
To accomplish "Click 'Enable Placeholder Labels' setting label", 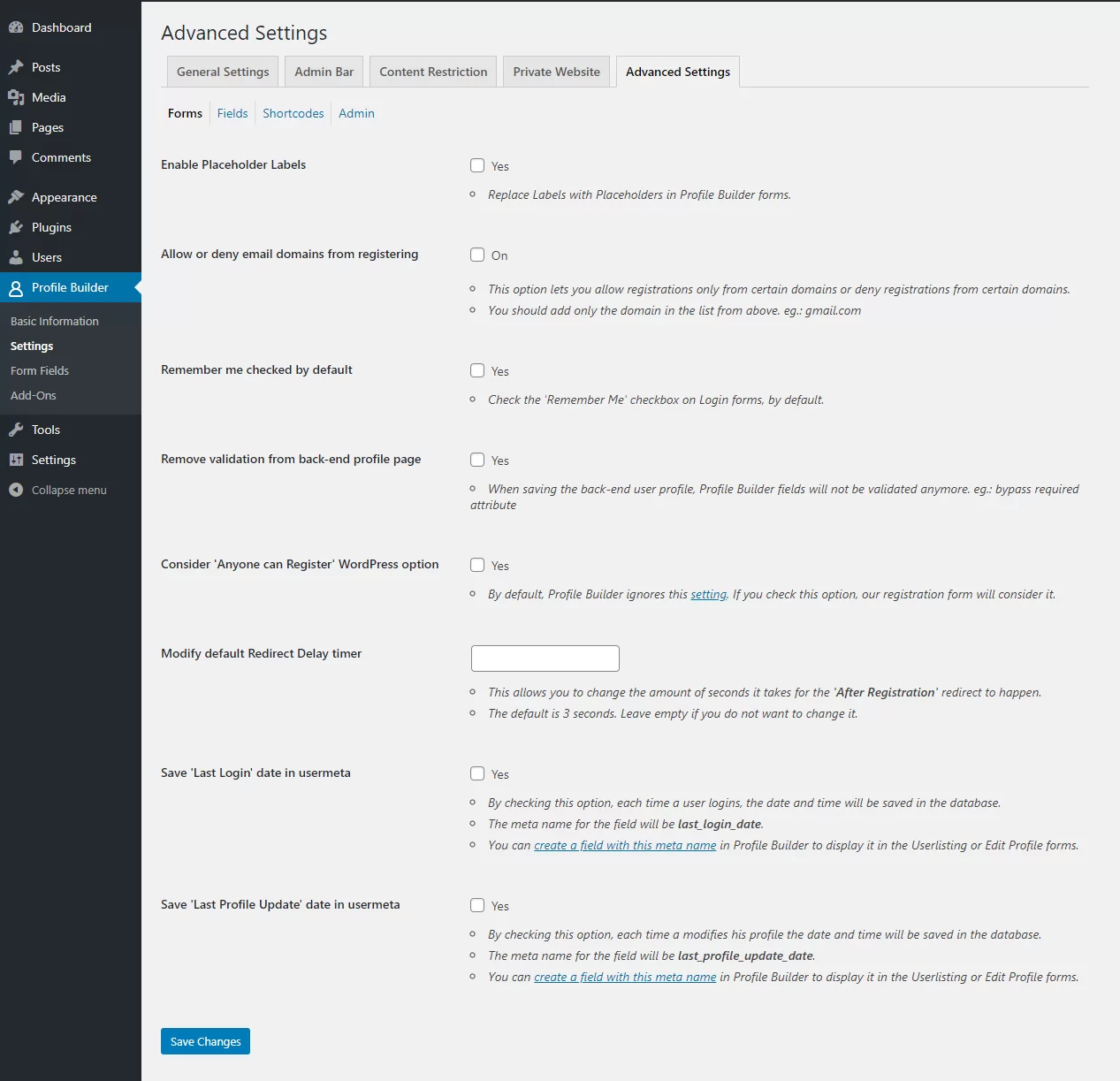I will click(x=233, y=164).
